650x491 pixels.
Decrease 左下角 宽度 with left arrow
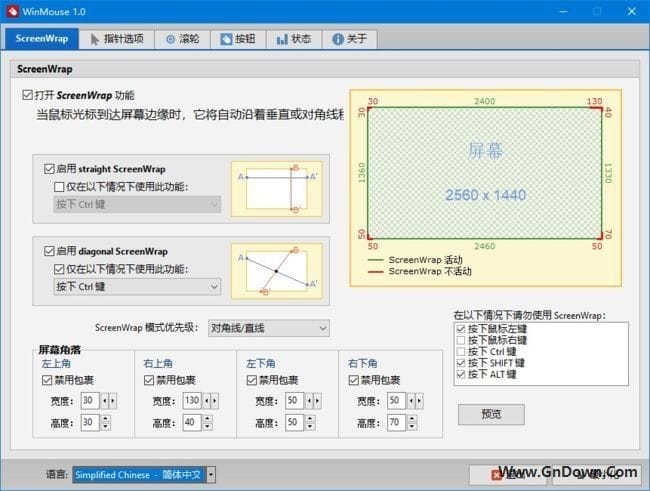click(309, 401)
